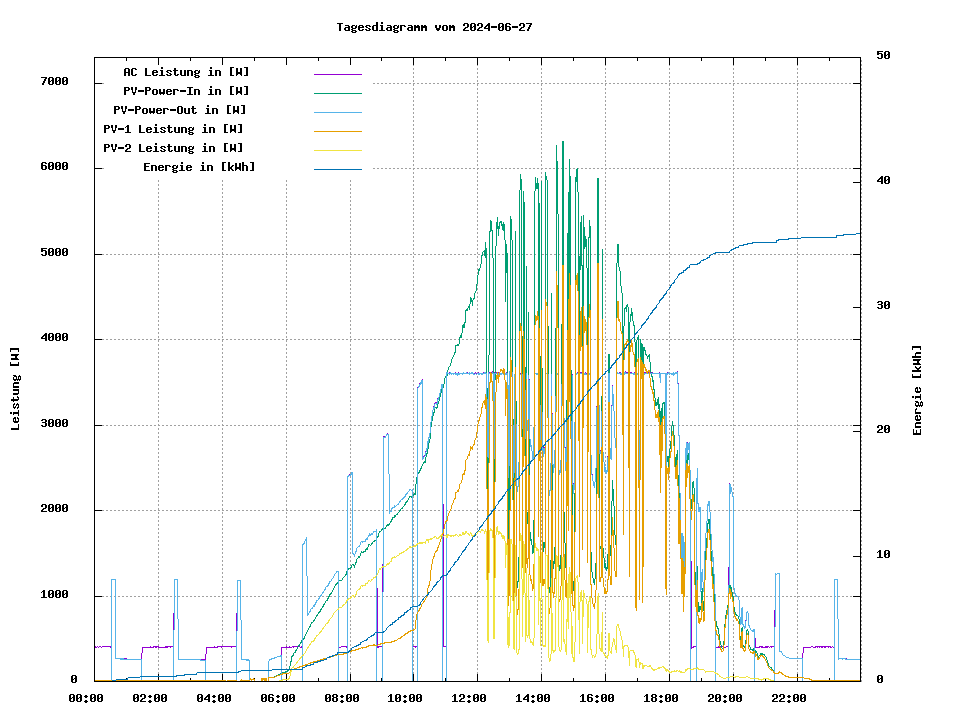Click the 'Energie in [kWh]' legend entry

[199, 167]
